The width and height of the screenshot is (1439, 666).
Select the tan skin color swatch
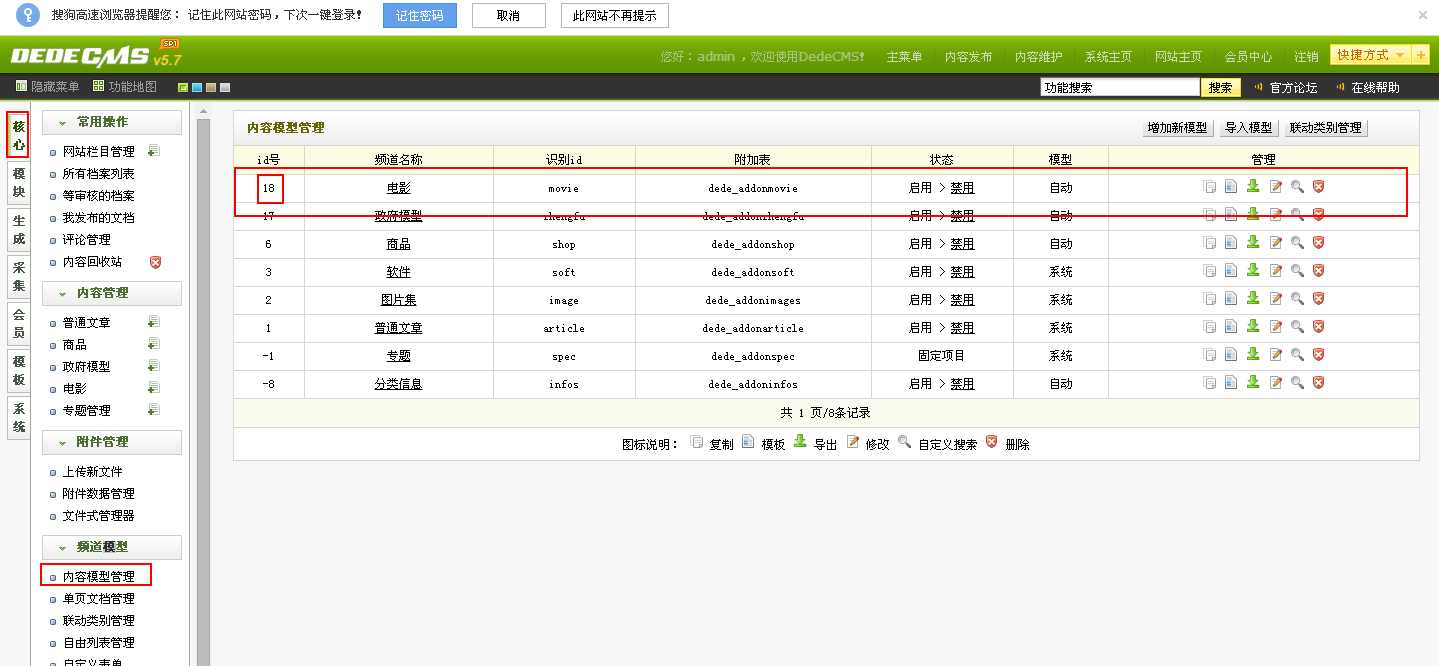(211, 87)
